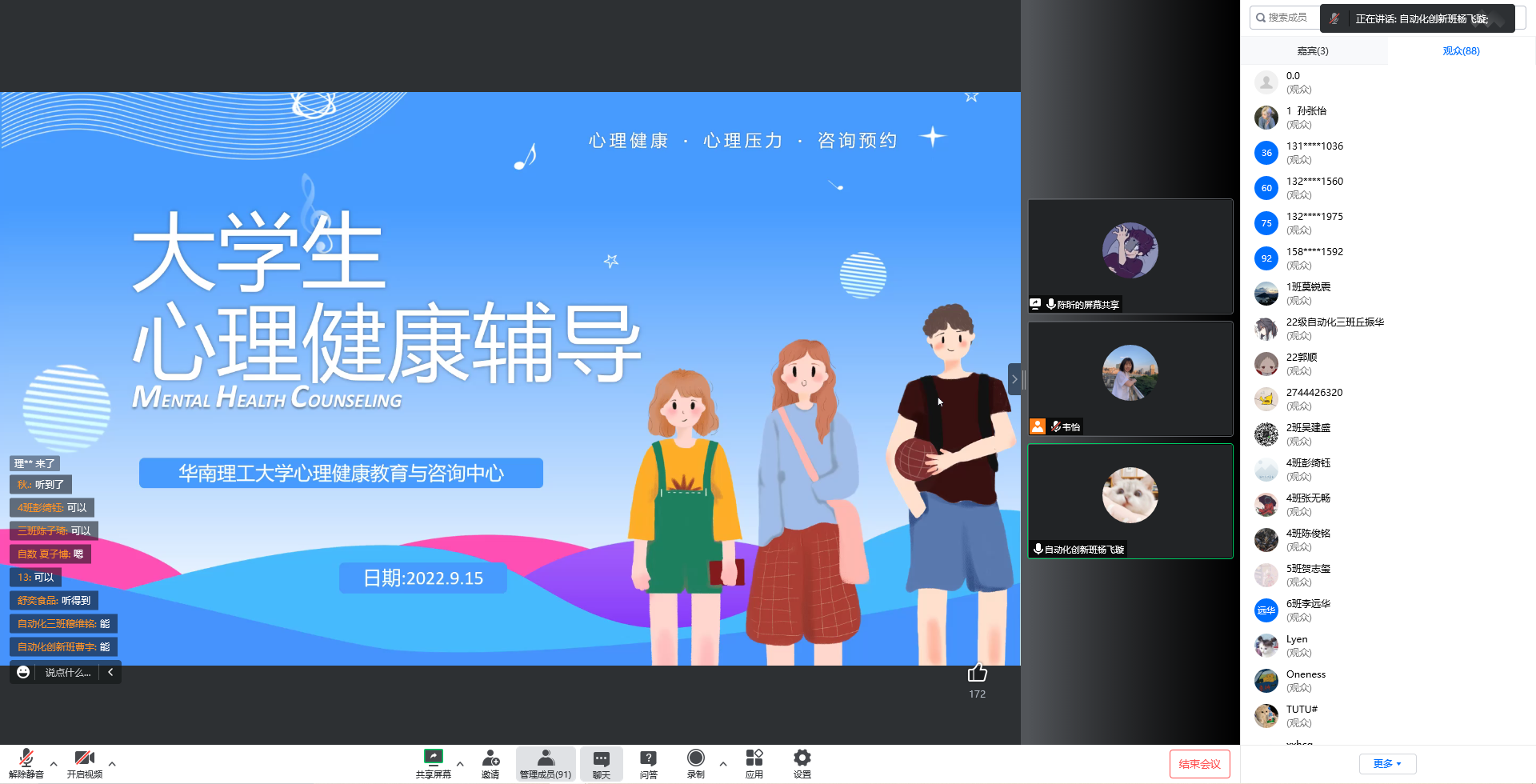Select attendee 131****1036
This screenshot has width=1536, height=784.
(x=1388, y=153)
